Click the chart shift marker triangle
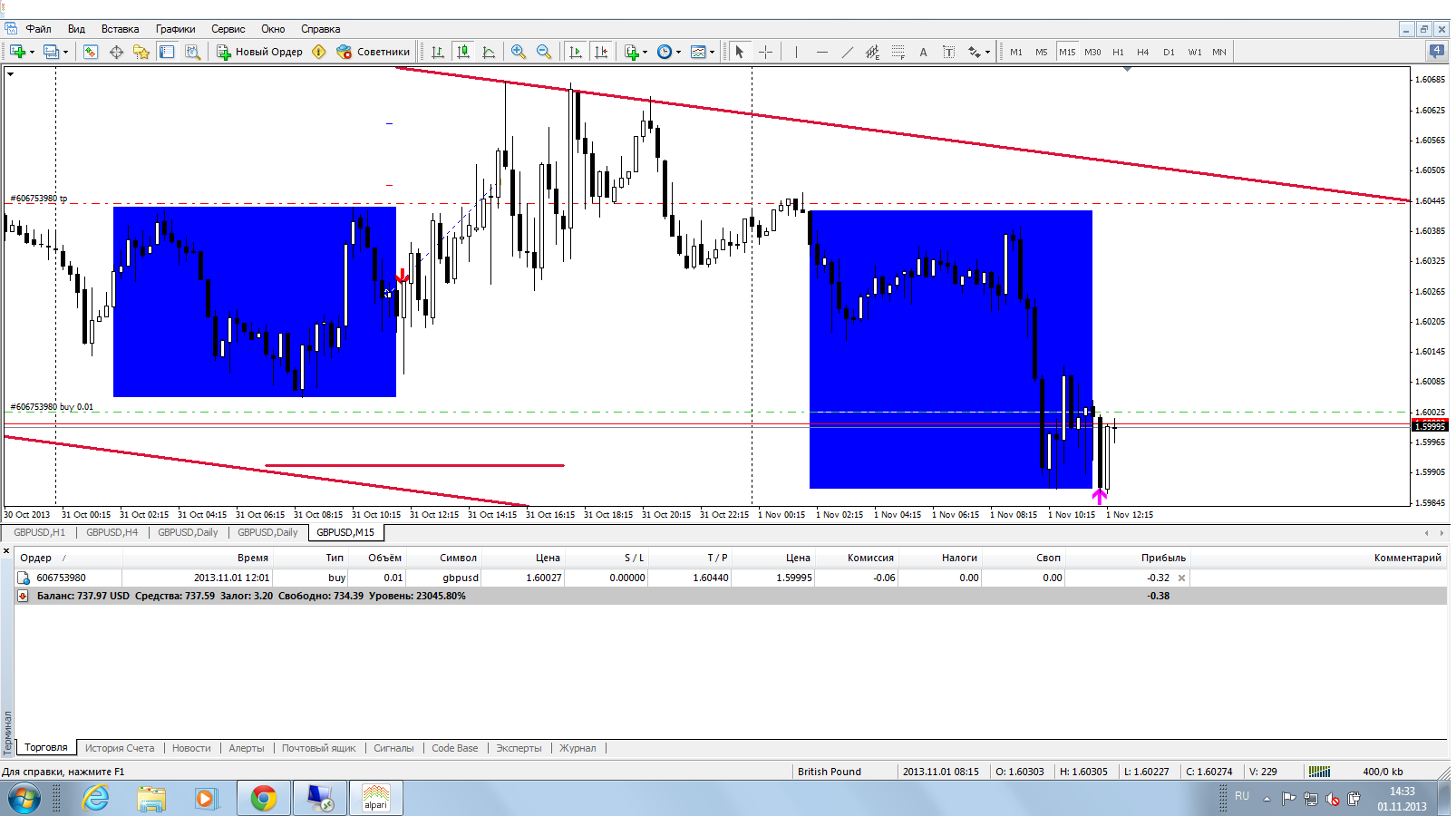 1127,69
